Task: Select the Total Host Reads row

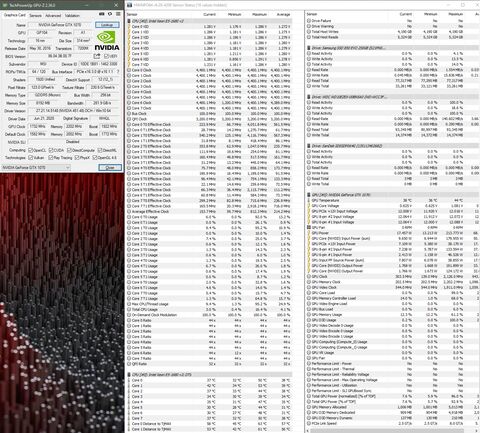Action: pyautogui.click(x=393, y=37)
